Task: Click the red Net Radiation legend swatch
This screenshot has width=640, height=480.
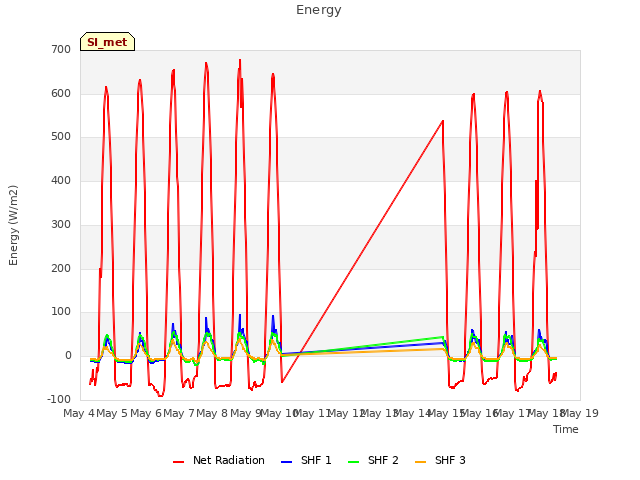Action: coord(178,462)
